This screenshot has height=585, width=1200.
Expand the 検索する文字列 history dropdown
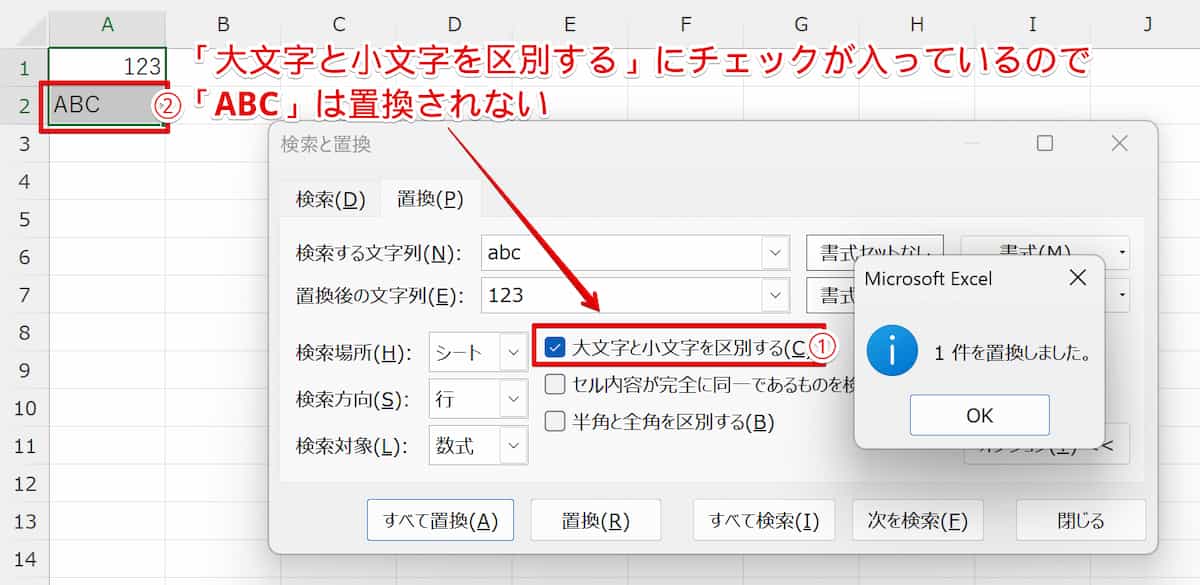777,252
